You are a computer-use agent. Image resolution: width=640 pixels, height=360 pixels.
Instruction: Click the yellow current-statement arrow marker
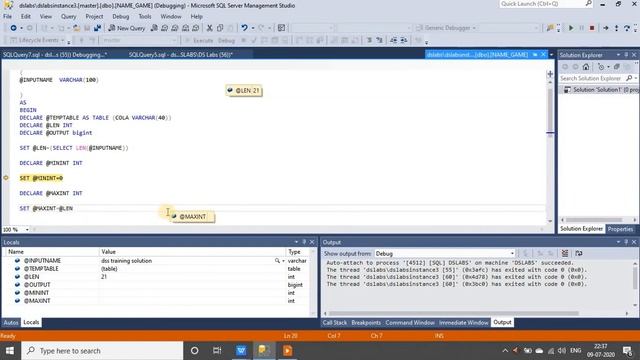click(x=6, y=178)
